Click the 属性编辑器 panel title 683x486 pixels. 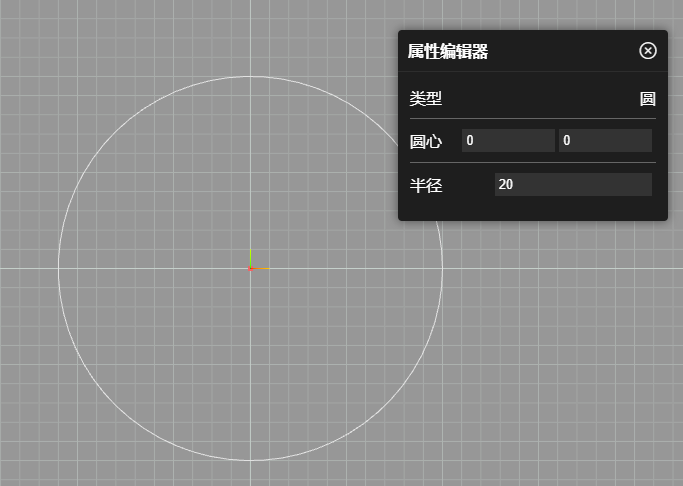click(448, 52)
